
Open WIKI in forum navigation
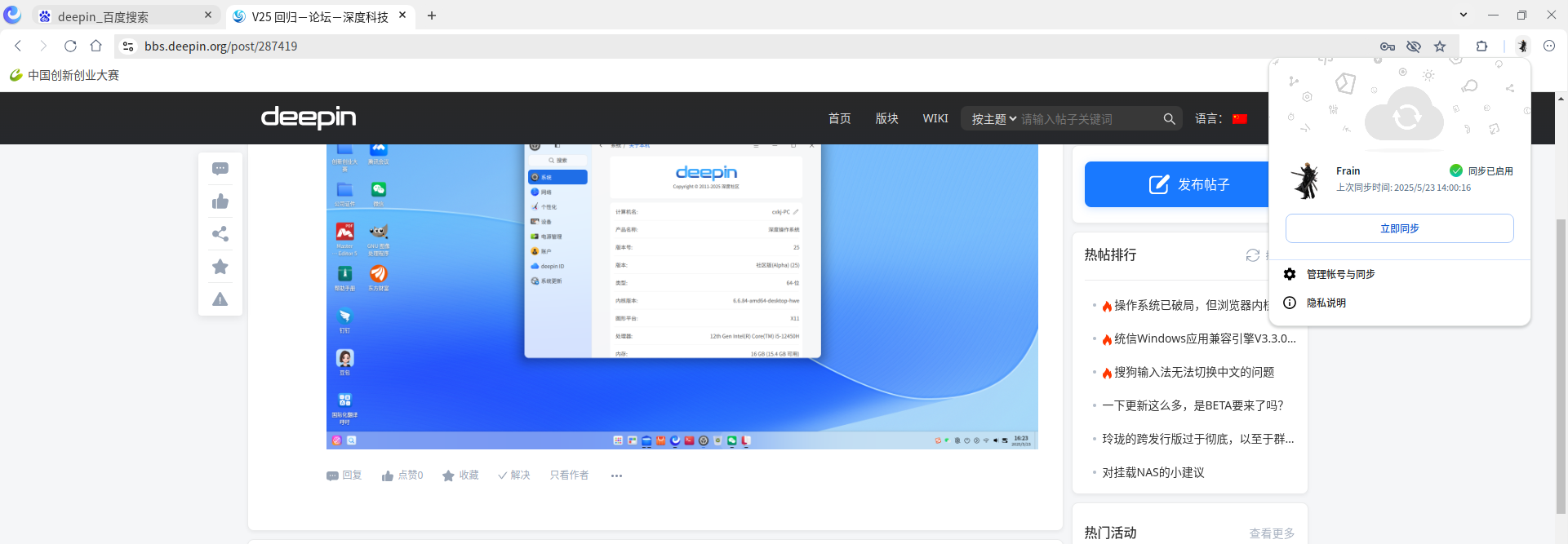click(935, 118)
